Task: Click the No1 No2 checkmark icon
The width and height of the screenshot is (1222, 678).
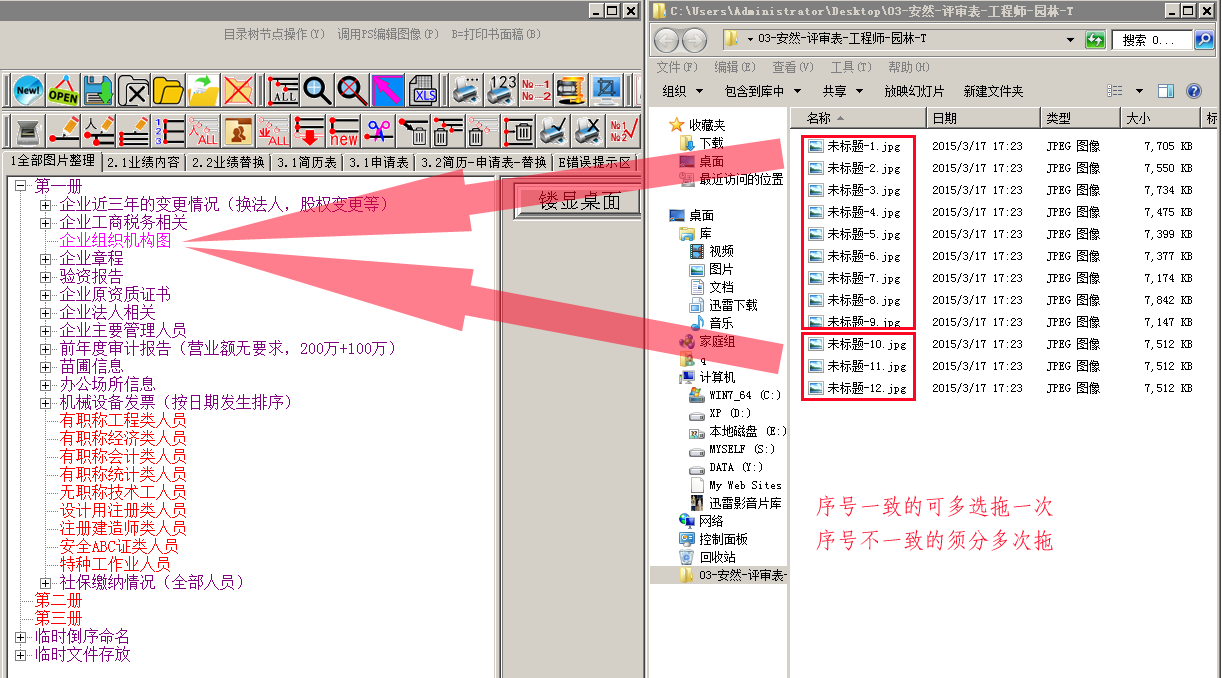Action: 623,130
